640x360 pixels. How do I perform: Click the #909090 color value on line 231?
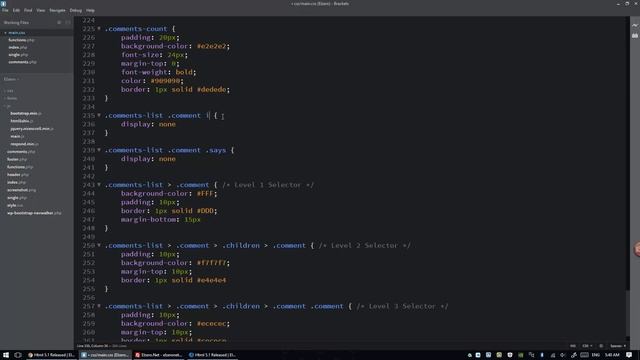[x=165, y=81]
